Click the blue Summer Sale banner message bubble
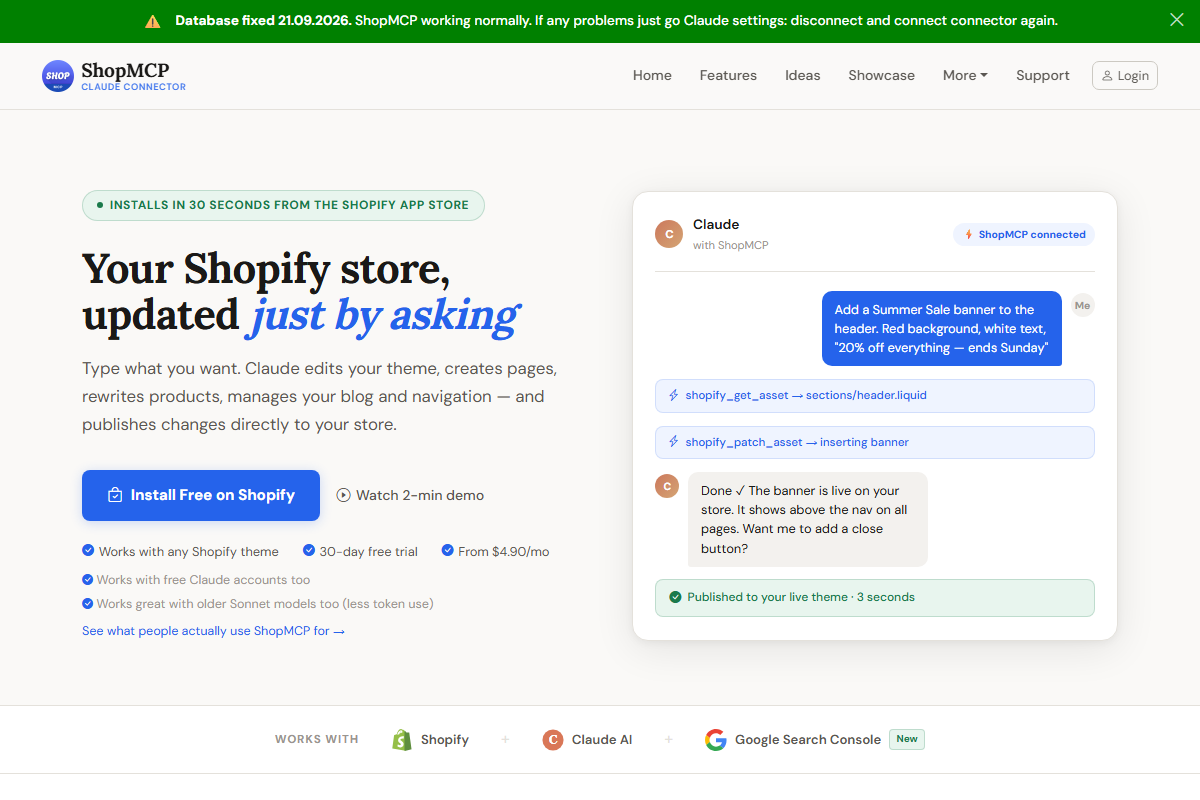Screen dimensions: 1200x800 pos(942,329)
